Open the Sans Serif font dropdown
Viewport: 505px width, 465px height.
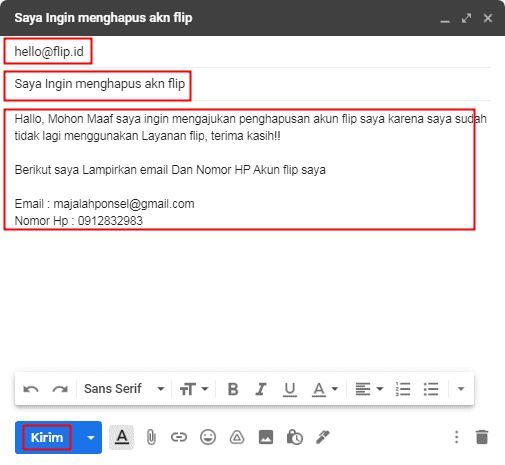[124, 389]
